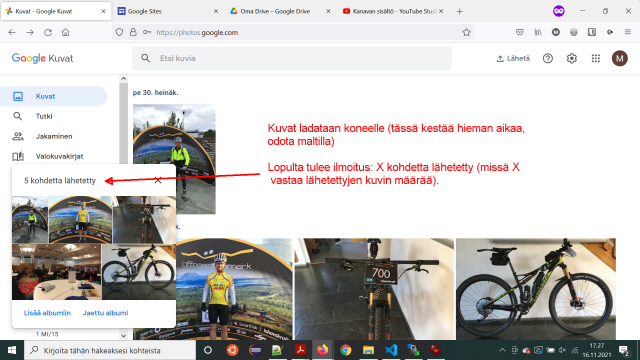Open the new tab plus button
640x360 pixels.
pyautogui.click(x=460, y=11)
